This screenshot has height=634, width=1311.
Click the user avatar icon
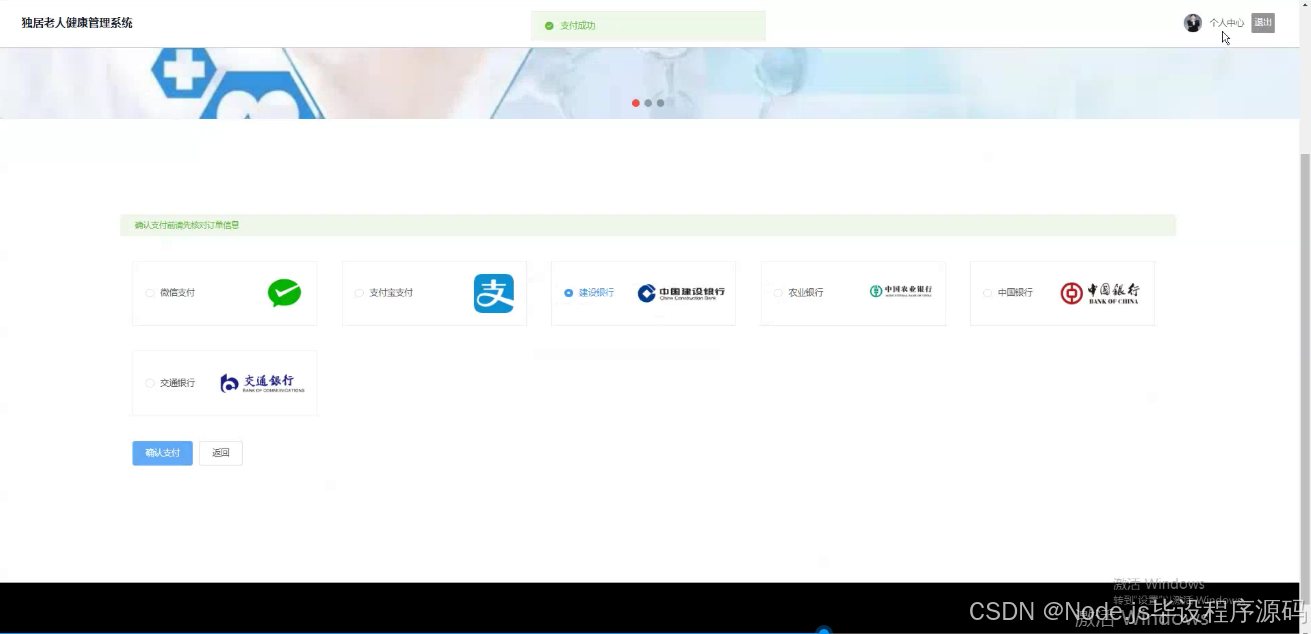[1193, 23]
